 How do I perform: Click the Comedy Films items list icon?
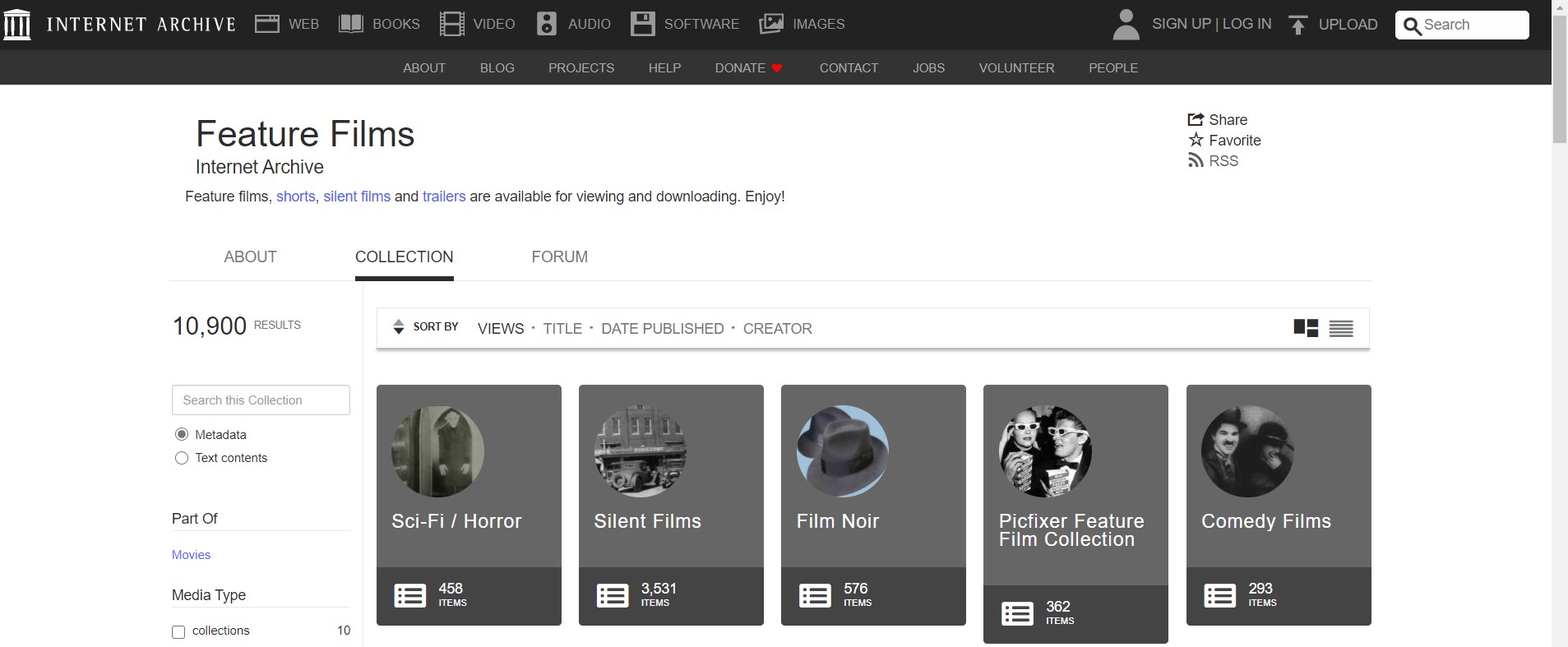[x=1219, y=595]
